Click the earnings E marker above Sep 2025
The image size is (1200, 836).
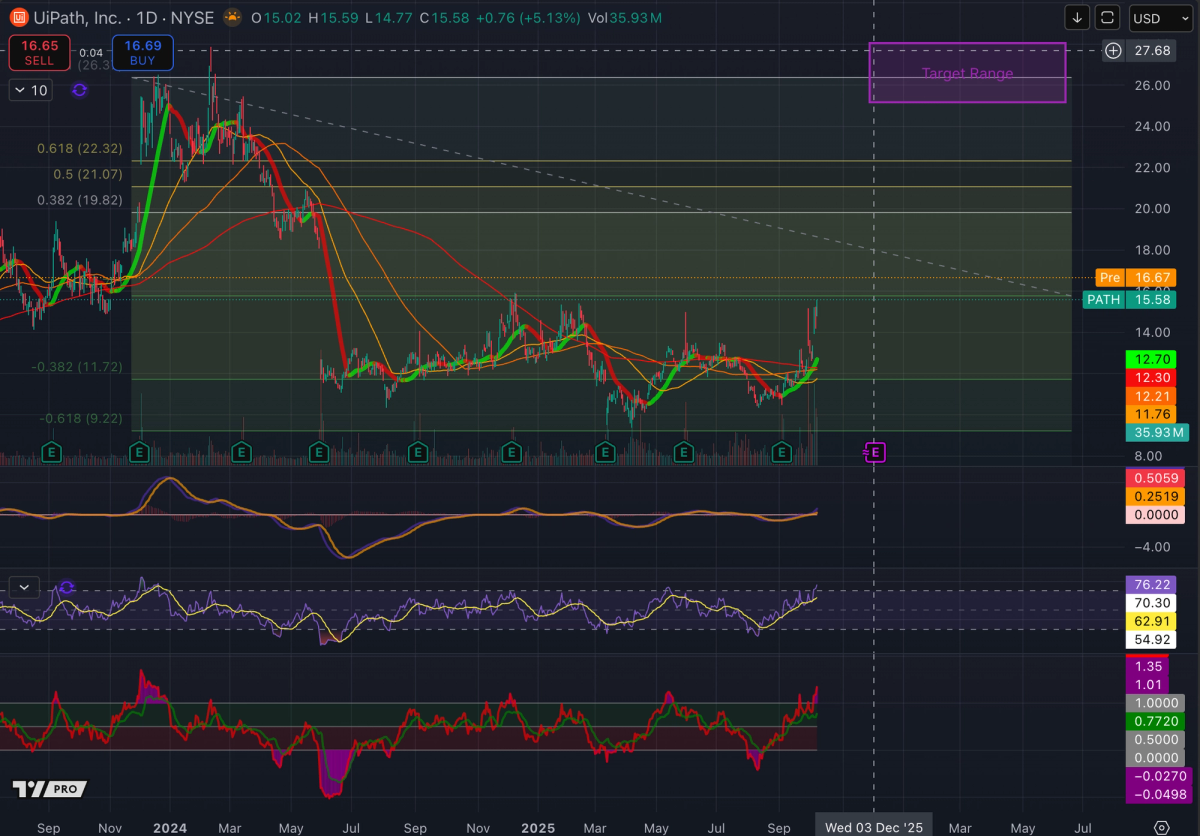coord(783,453)
